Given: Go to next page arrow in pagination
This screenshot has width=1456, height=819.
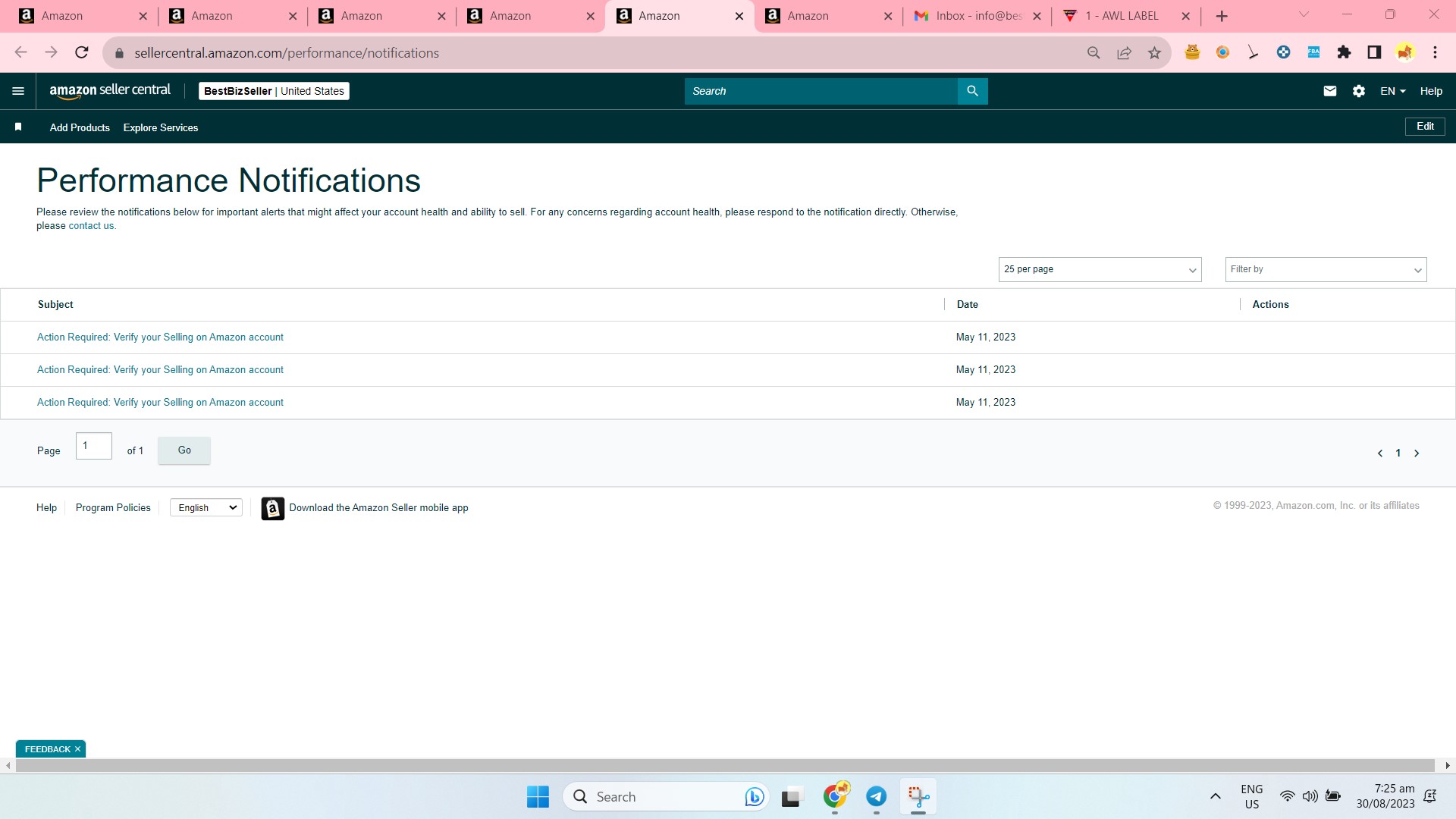Looking at the screenshot, I should pos(1416,453).
